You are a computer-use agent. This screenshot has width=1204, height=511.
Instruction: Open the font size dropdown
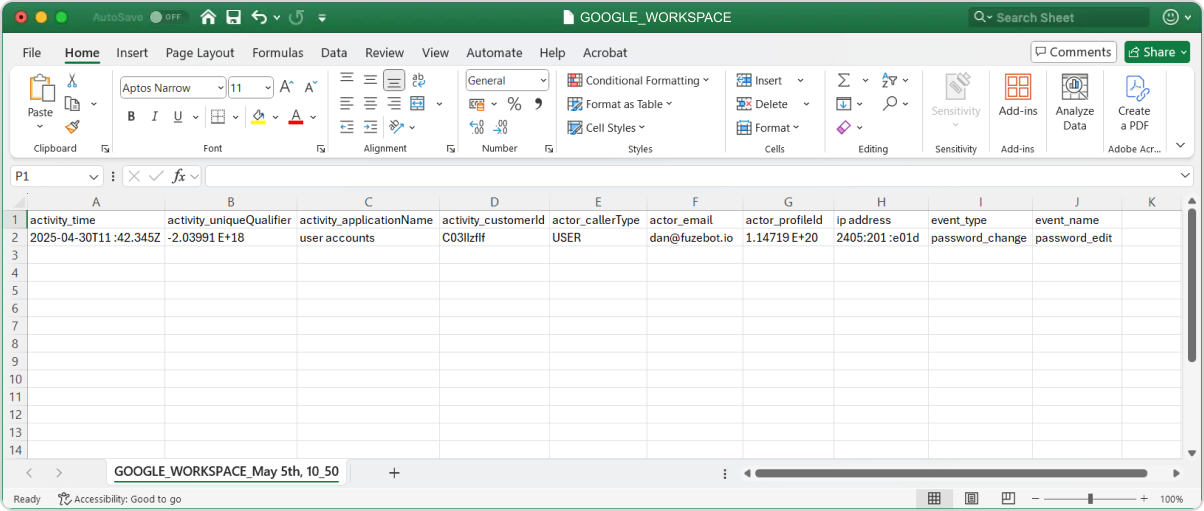266,88
